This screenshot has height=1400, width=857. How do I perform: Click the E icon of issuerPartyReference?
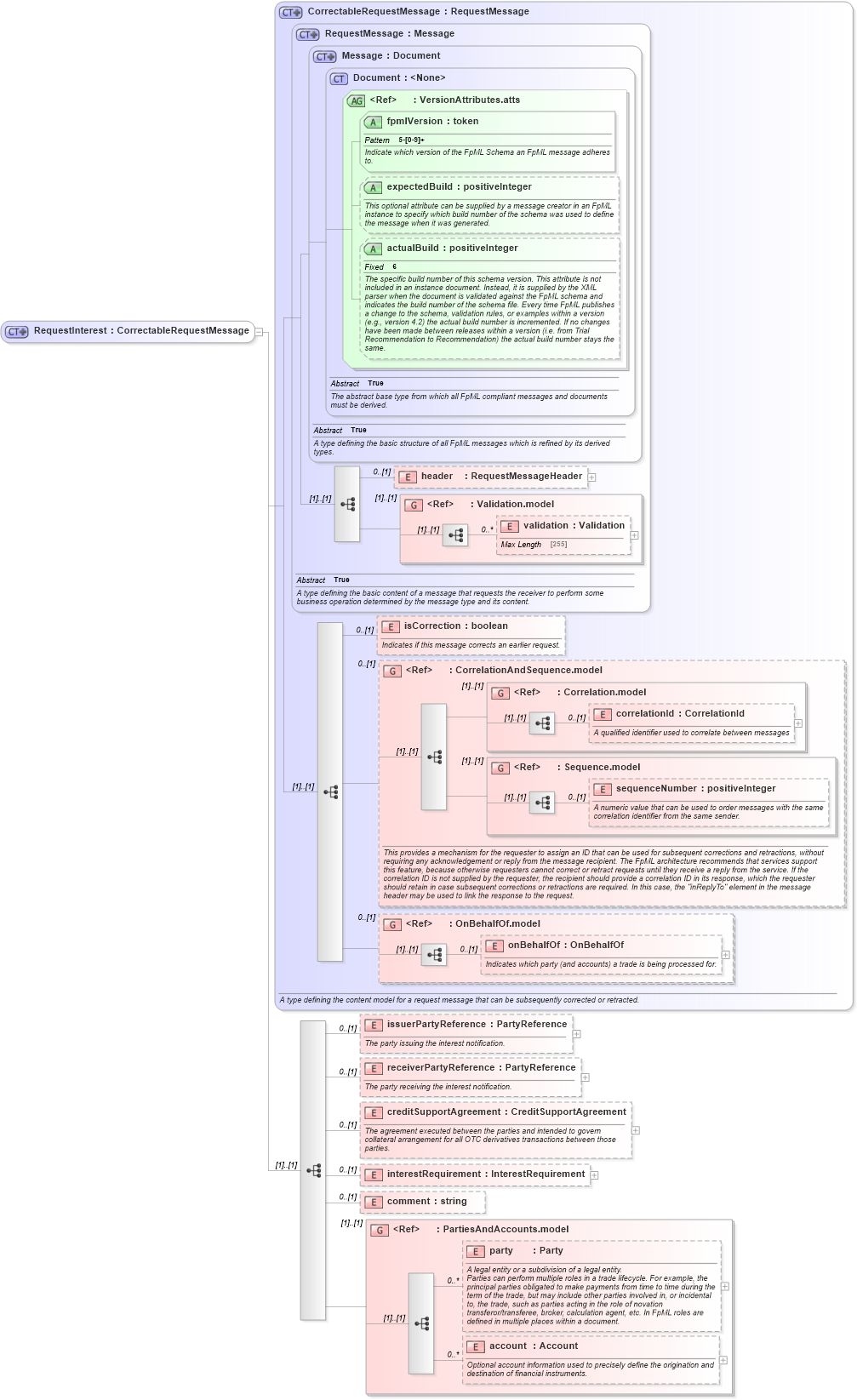click(374, 1026)
